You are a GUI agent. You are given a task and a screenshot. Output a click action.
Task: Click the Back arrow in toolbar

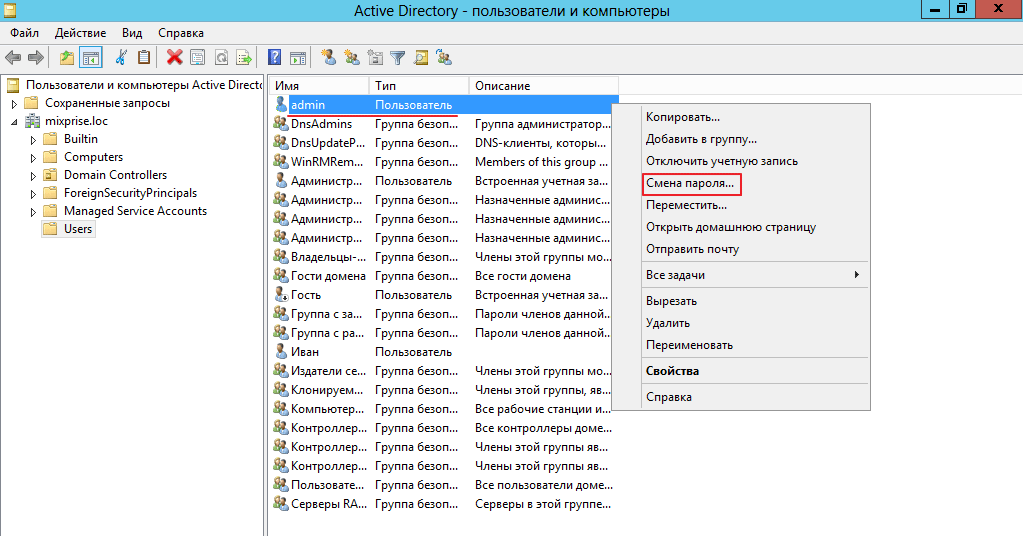point(13,58)
